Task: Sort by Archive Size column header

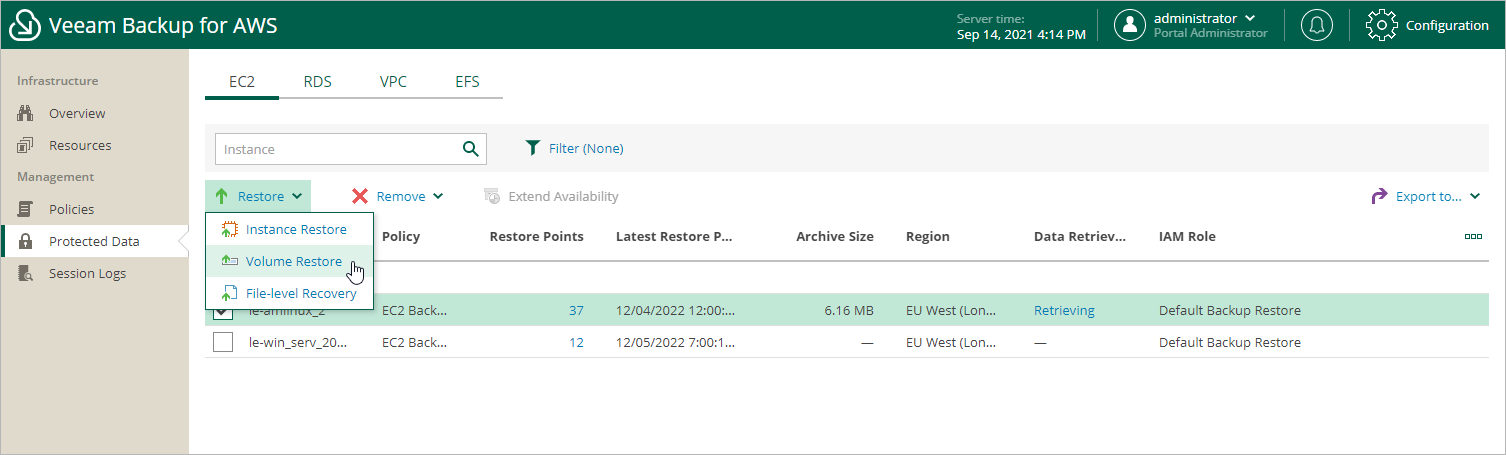Action: [x=835, y=236]
